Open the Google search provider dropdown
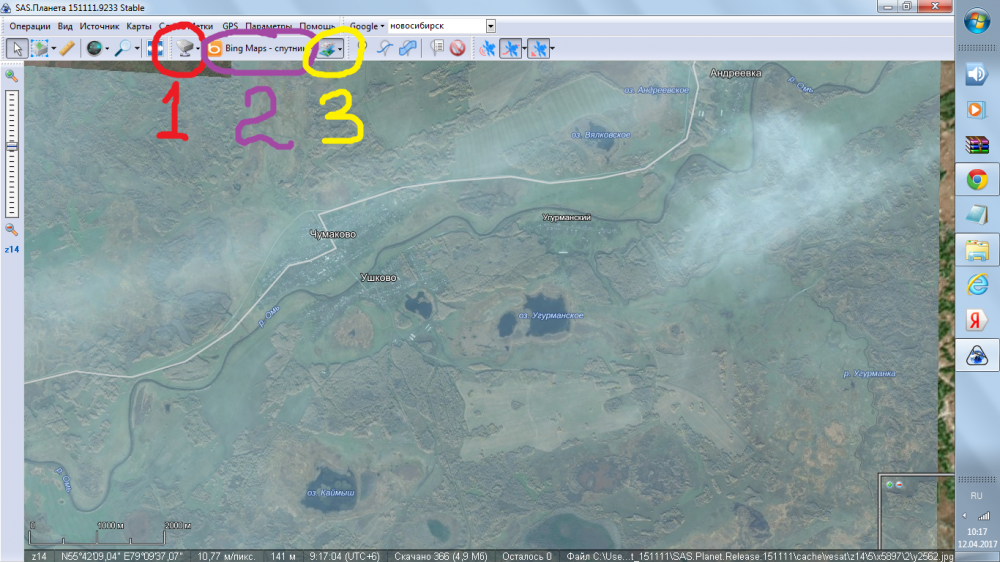 368,26
